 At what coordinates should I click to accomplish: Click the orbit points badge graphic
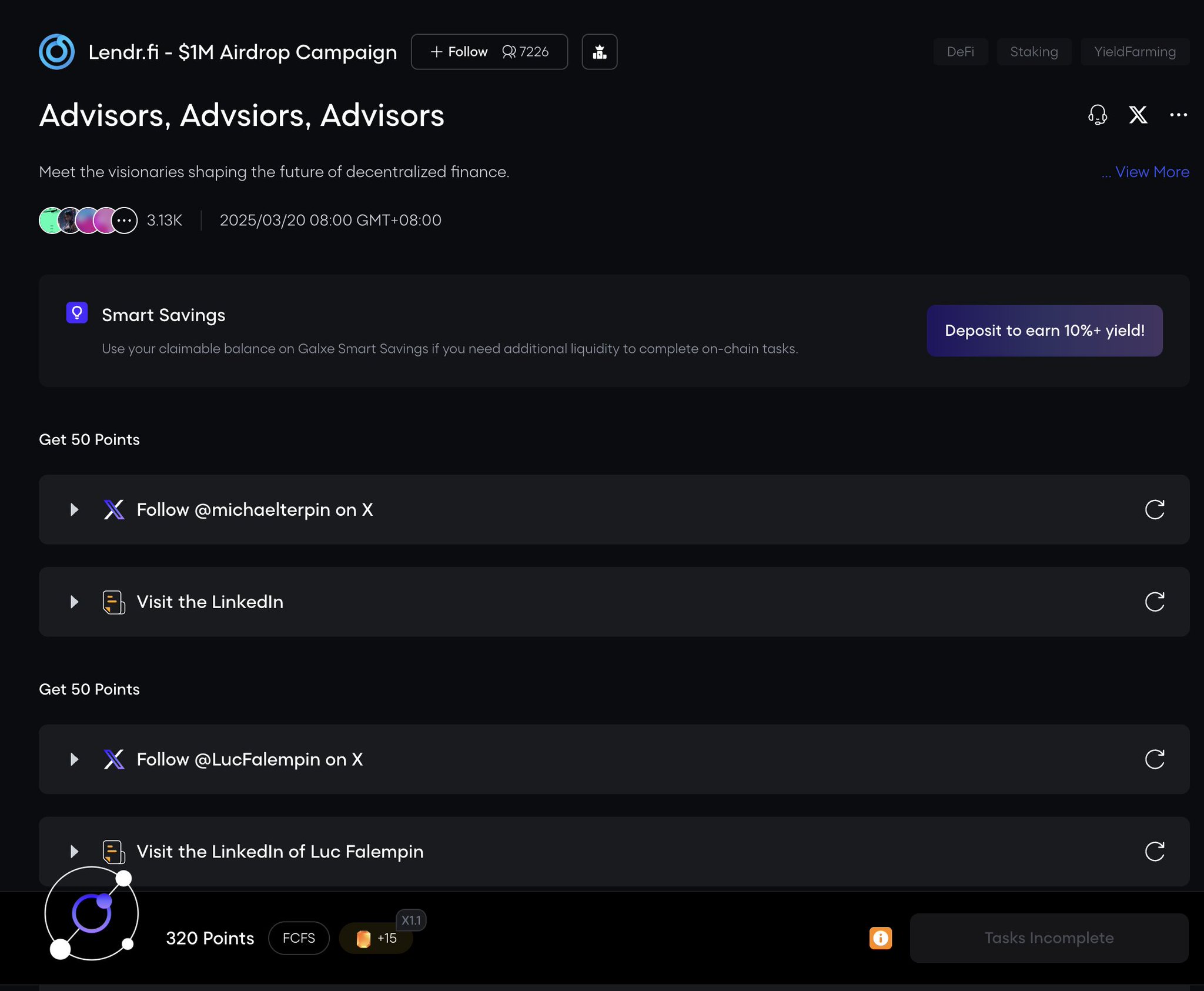[x=92, y=913]
